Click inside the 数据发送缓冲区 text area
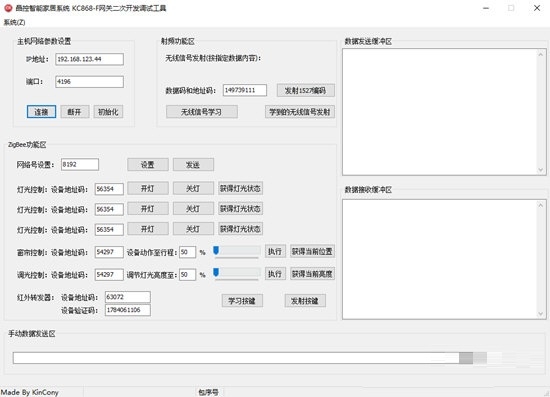Image resolution: width=550 pixels, height=397 pixels. [440, 112]
